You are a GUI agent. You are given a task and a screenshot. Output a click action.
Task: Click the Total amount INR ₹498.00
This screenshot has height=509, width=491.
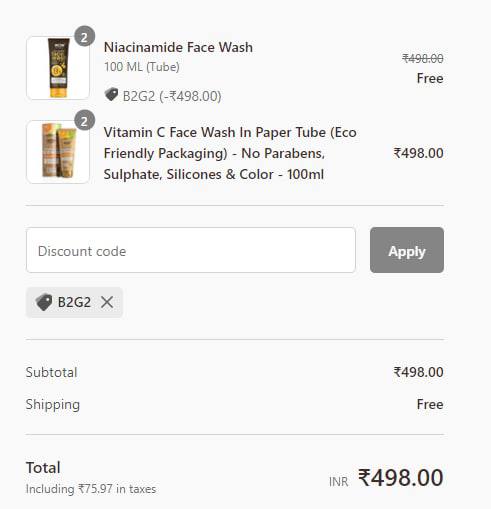point(386,478)
